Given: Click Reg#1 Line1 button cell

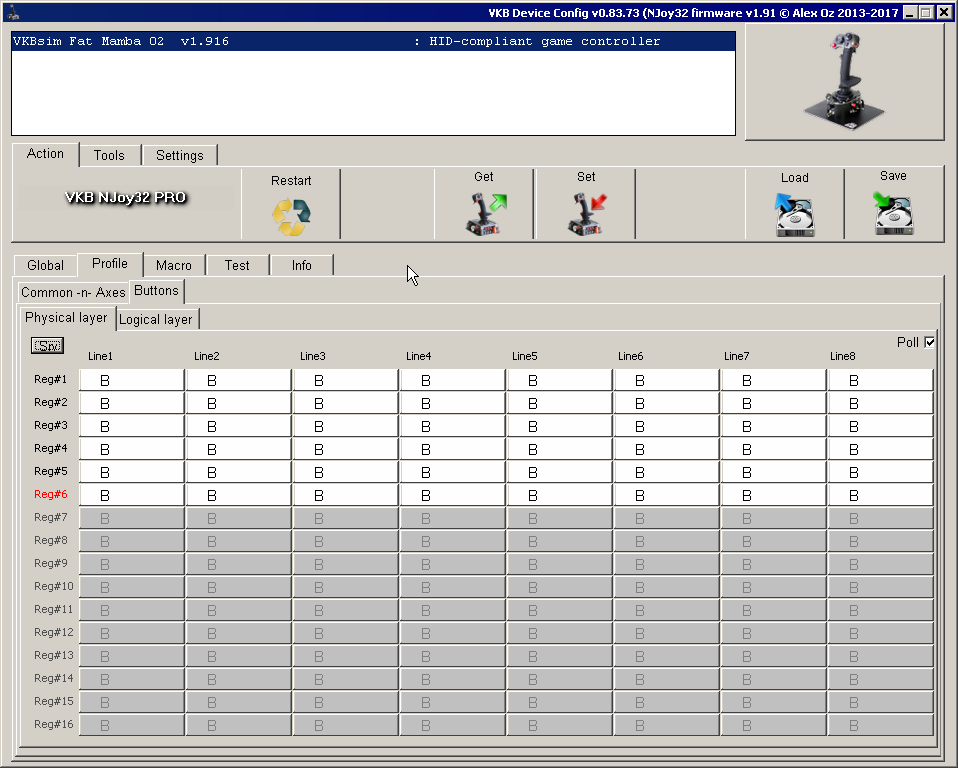Looking at the screenshot, I should click(132, 380).
